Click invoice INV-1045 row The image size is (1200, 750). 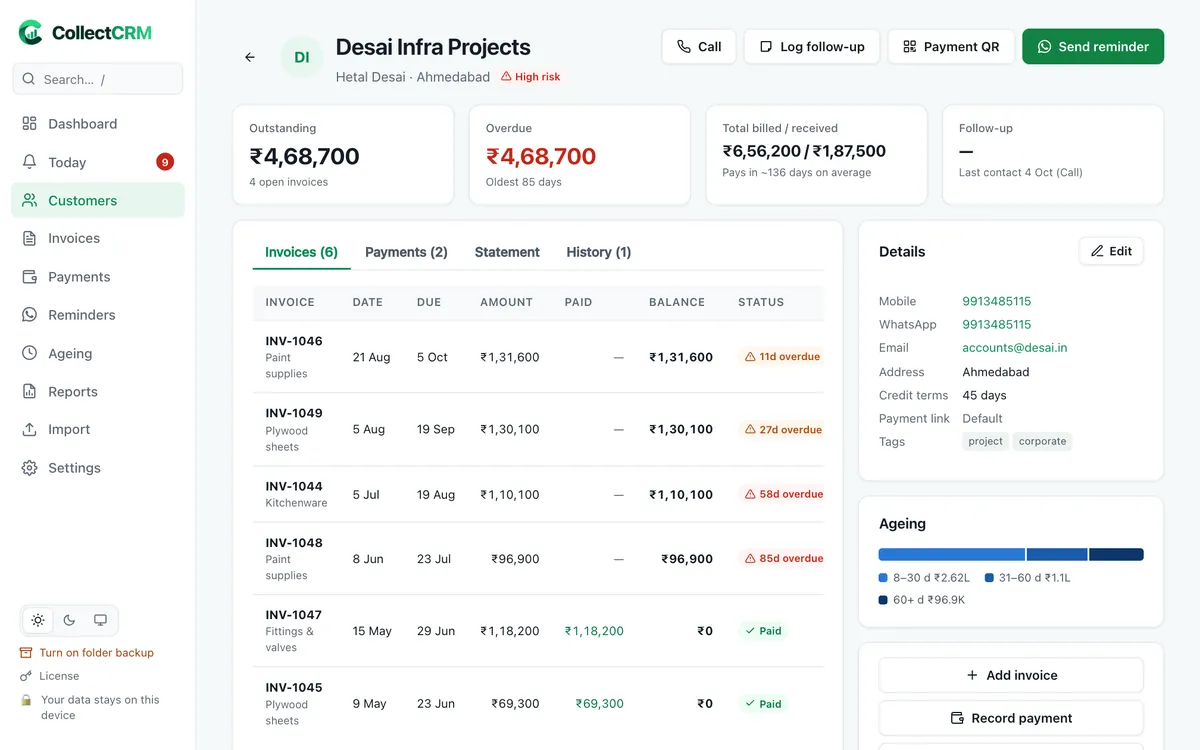538,703
